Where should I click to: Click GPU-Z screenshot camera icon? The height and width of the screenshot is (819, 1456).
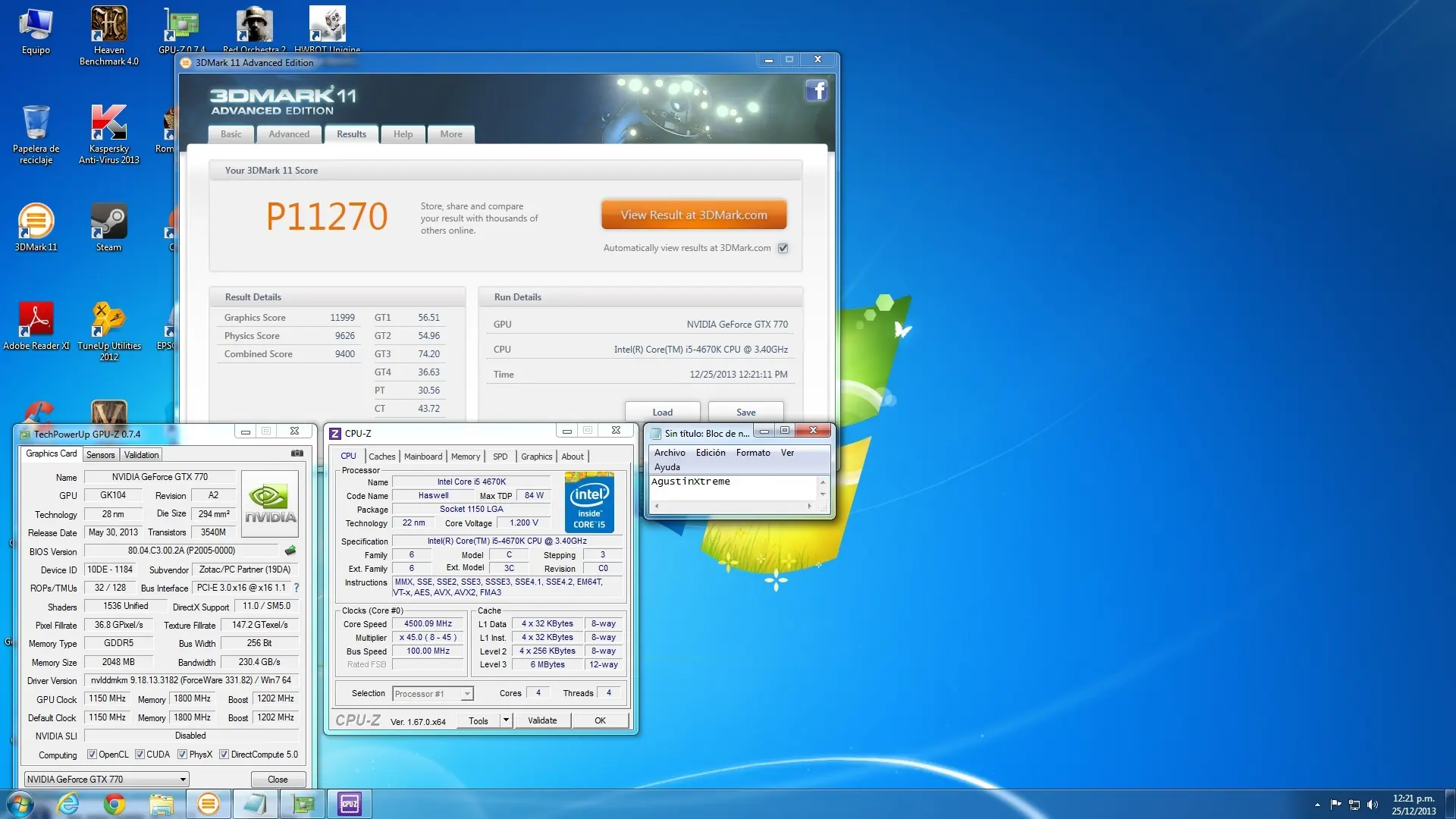[297, 453]
